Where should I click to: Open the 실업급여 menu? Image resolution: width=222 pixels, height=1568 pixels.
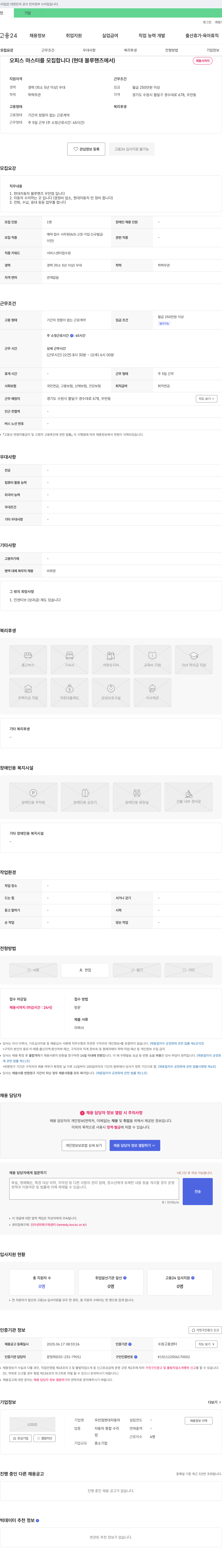110,36
